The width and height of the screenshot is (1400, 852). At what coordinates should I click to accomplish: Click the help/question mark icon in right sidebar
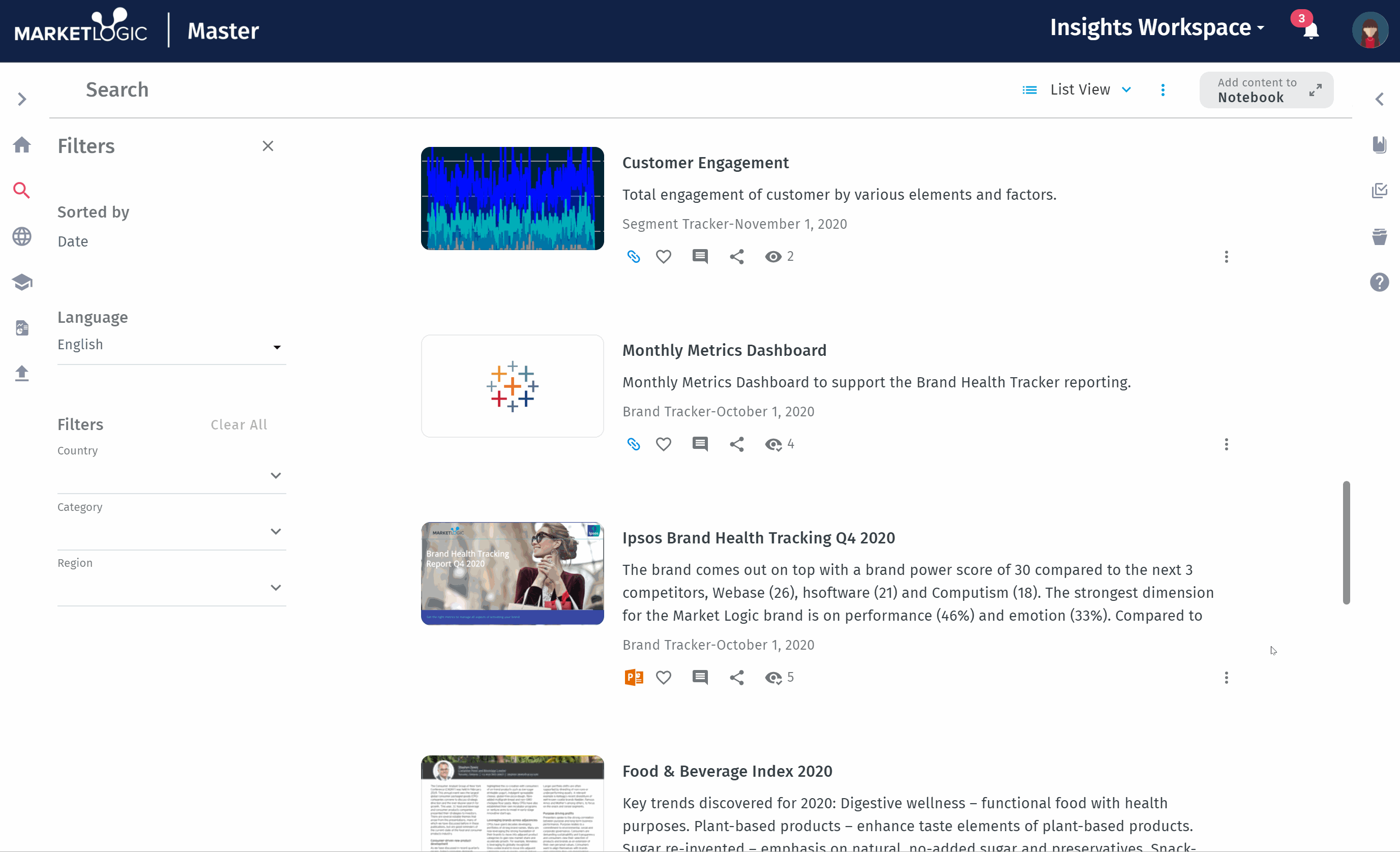coord(1380,281)
